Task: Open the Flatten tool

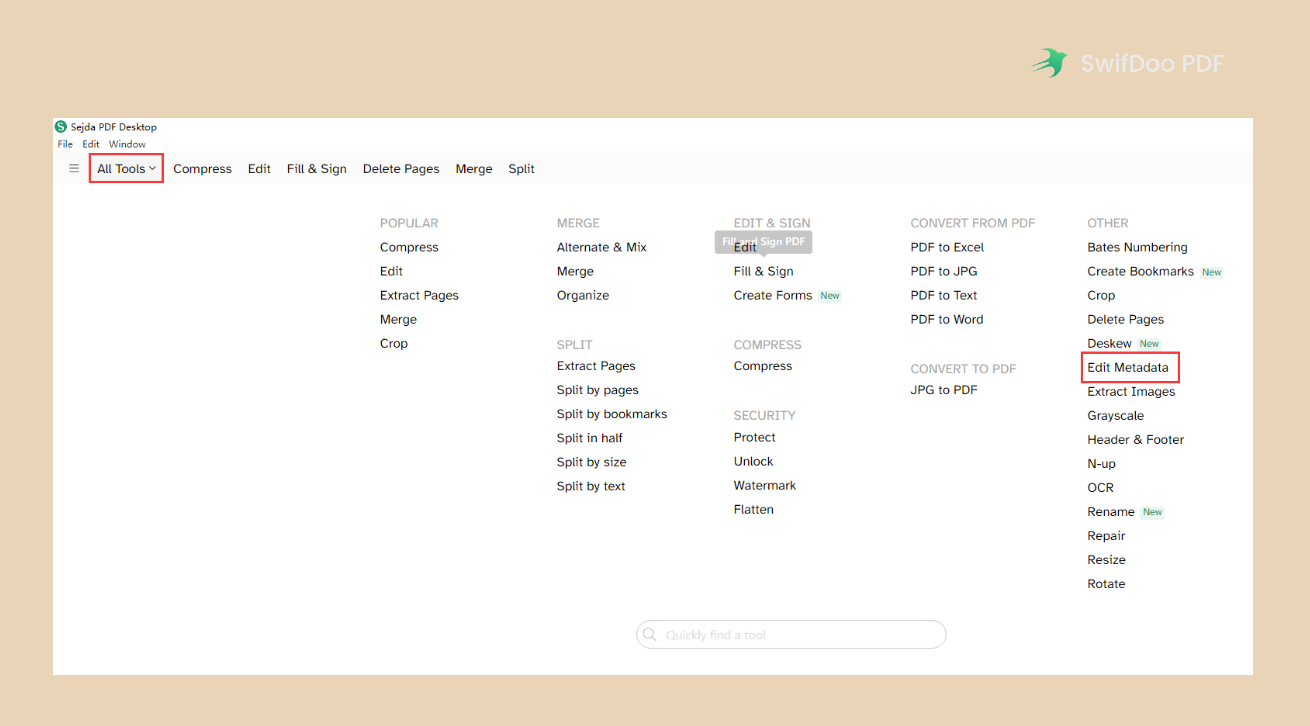Action: click(x=754, y=509)
